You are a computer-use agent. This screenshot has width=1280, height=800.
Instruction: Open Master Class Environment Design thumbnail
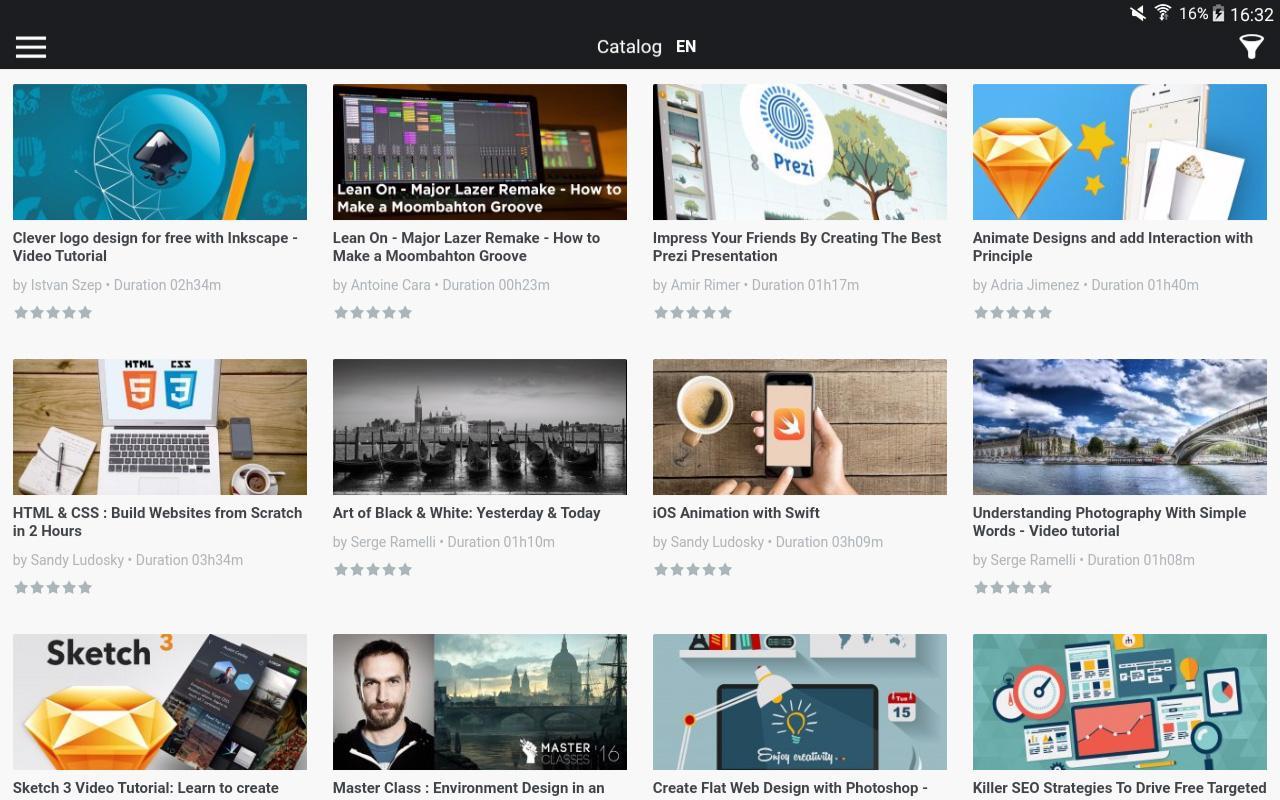point(480,702)
